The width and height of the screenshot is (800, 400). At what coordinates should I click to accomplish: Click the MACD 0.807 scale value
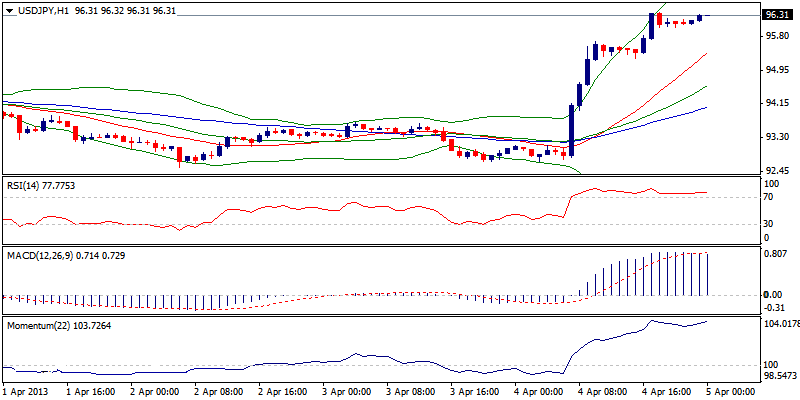point(775,254)
